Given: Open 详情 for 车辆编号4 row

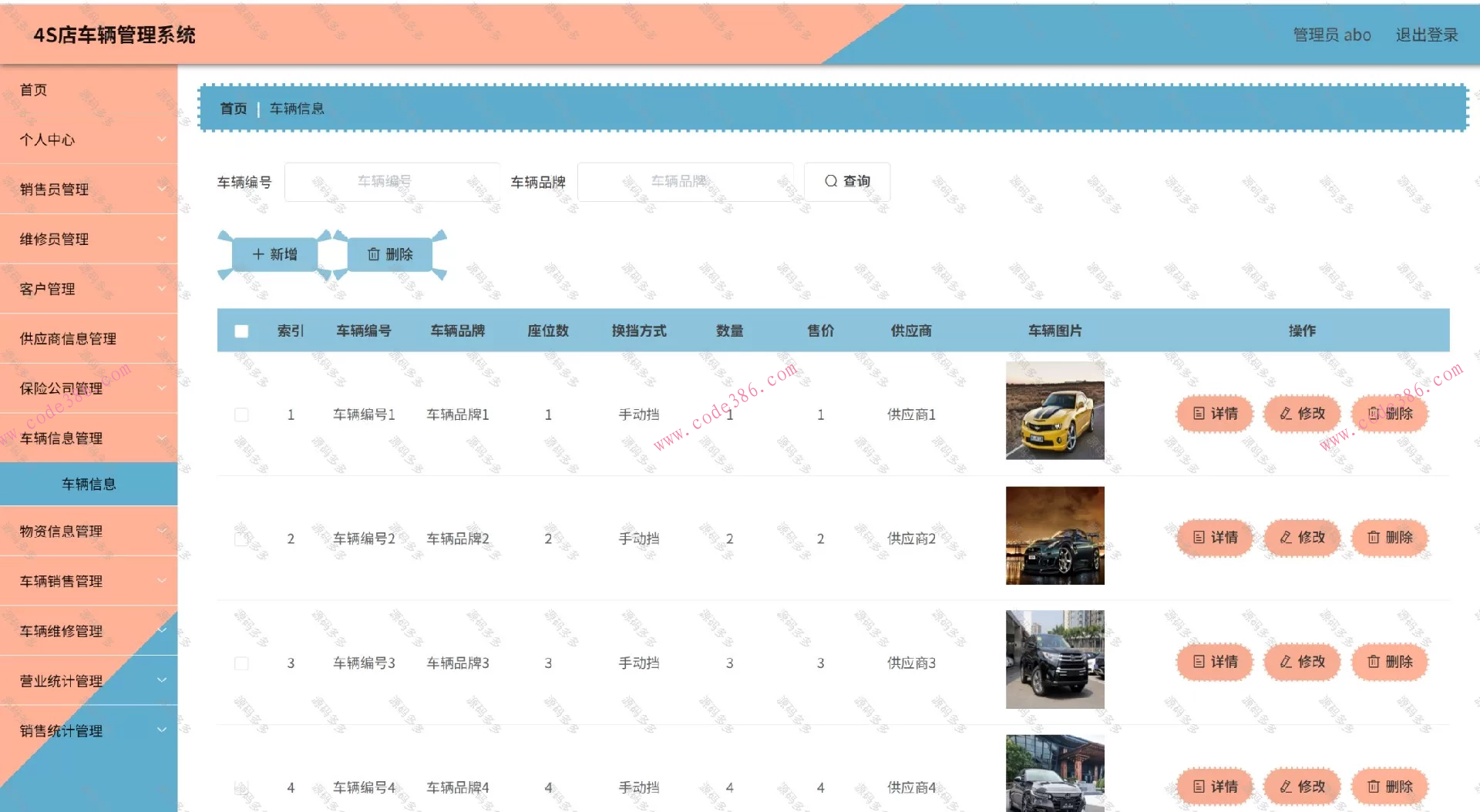Looking at the screenshot, I should click(x=1215, y=787).
